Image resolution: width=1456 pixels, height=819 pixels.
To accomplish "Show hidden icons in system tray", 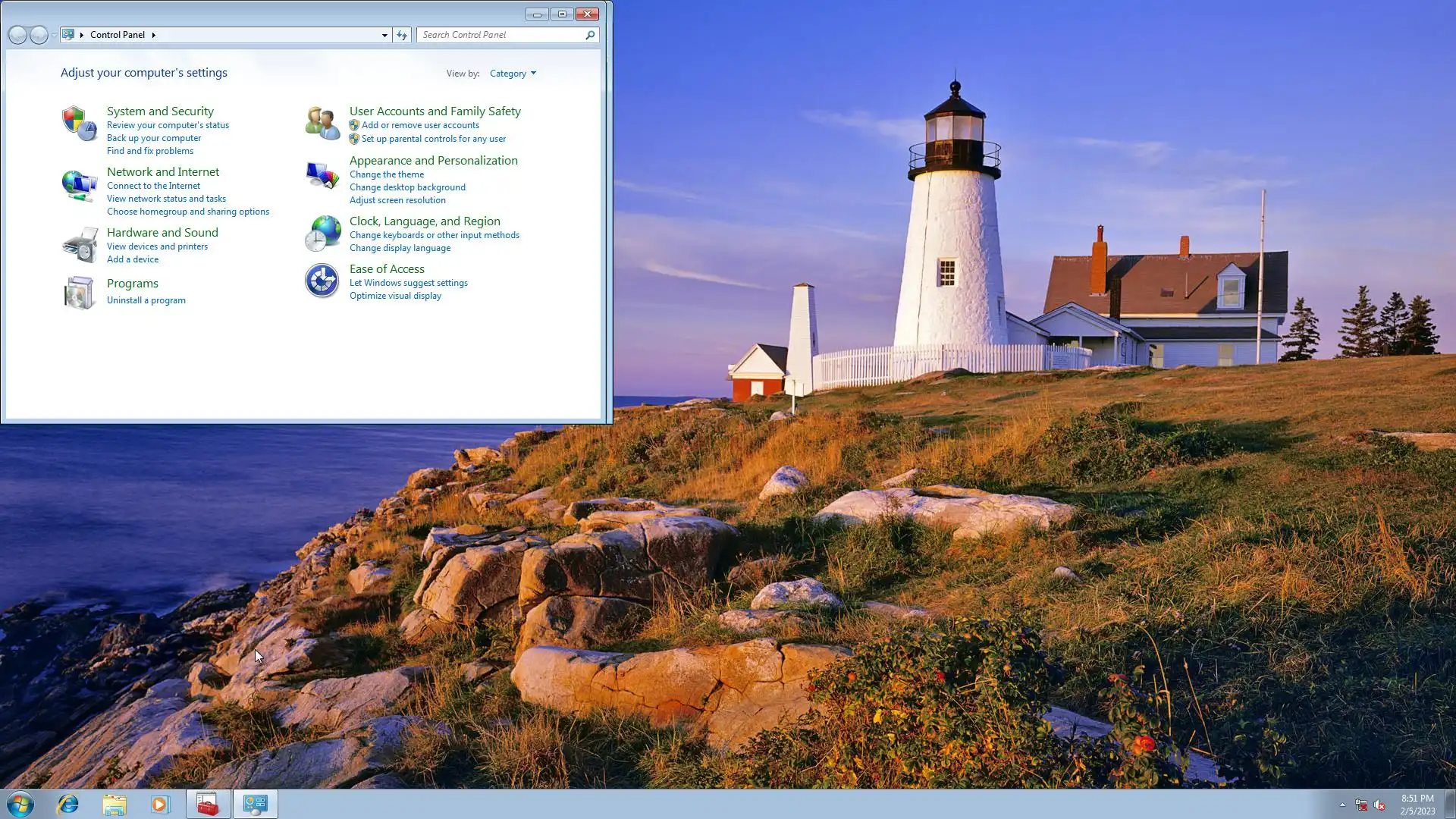I will (1342, 805).
